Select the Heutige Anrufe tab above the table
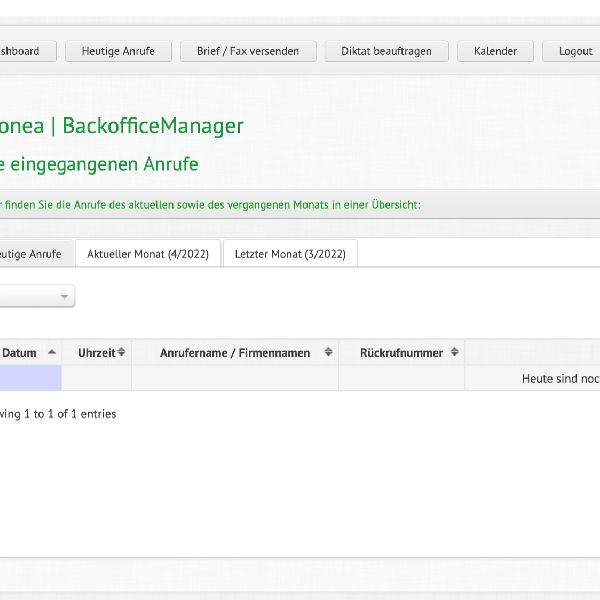This screenshot has height=600, width=600. (32, 254)
